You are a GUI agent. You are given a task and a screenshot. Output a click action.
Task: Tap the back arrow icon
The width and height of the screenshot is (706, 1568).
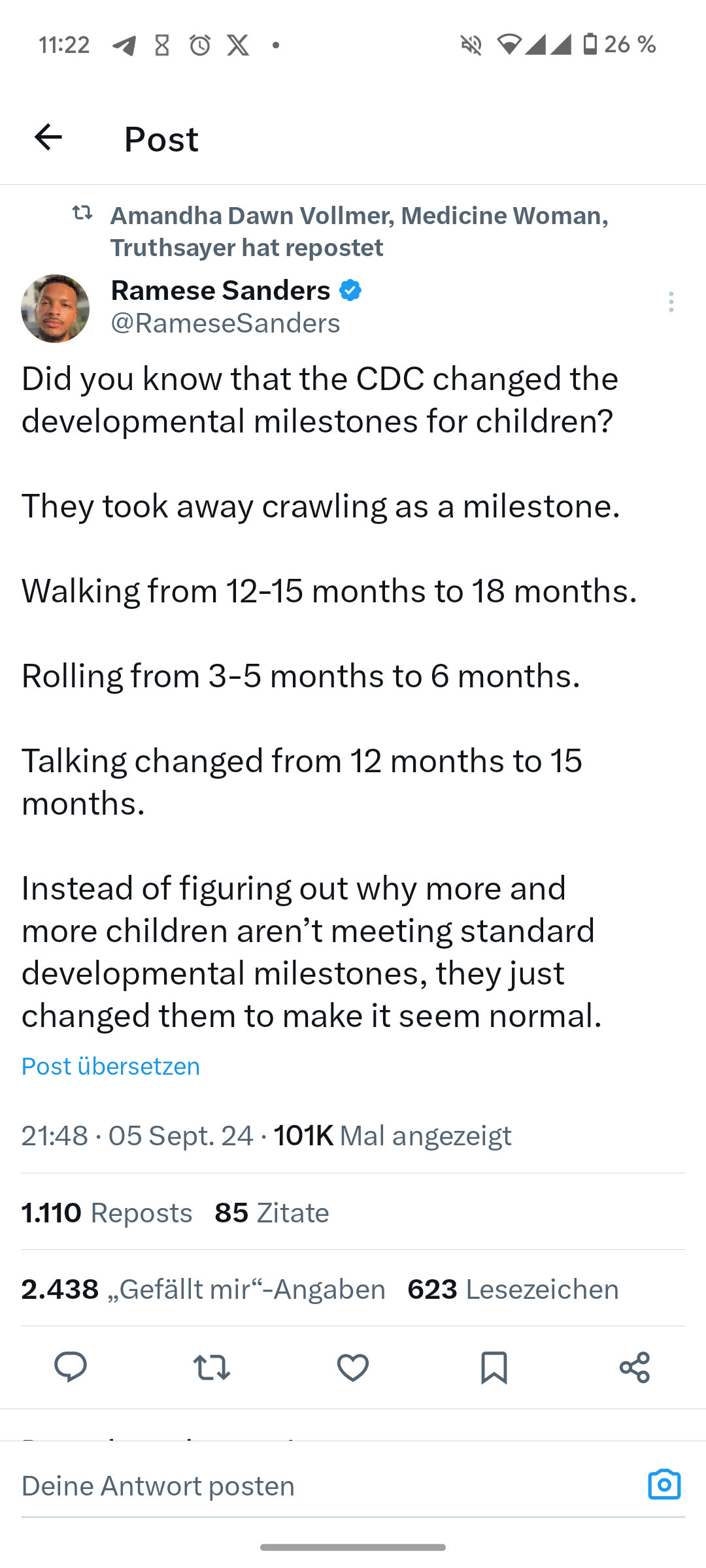[48, 137]
